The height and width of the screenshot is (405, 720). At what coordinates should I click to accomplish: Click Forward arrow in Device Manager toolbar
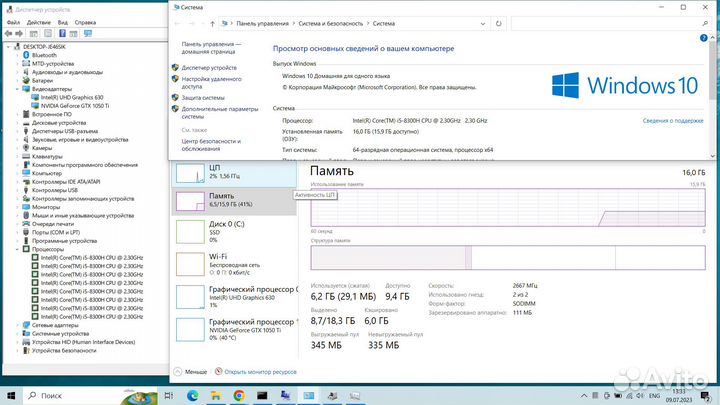[x=19, y=34]
